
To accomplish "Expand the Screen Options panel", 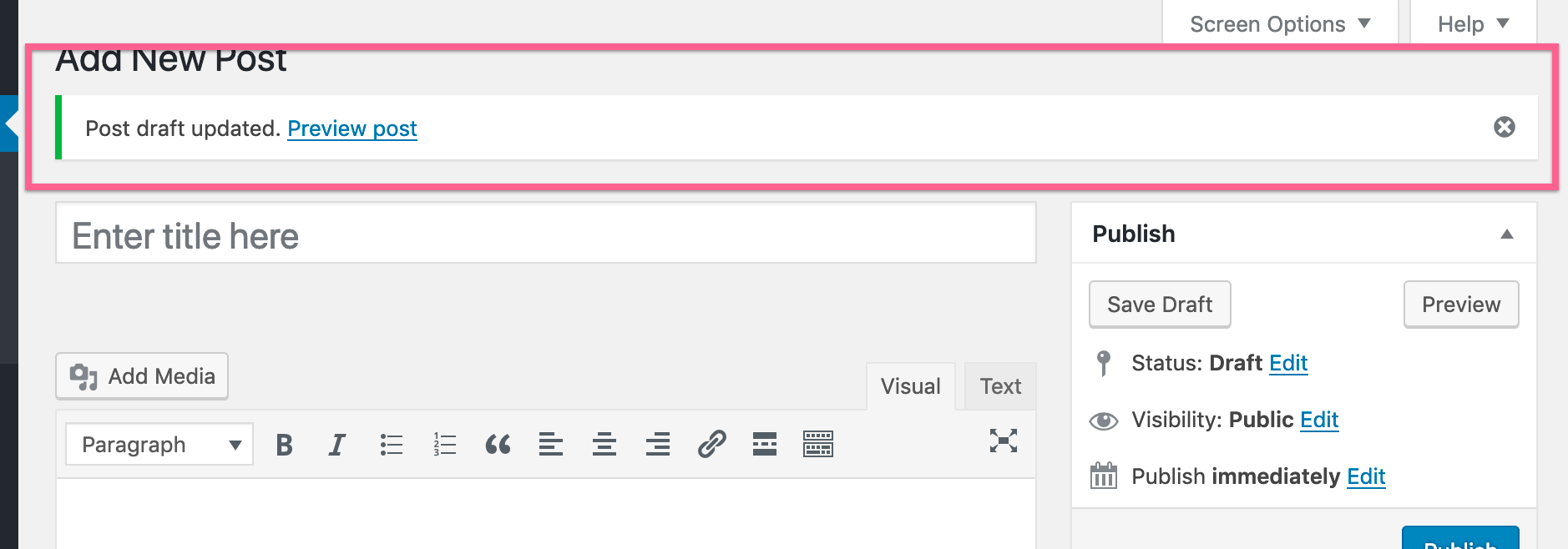I will click(1279, 23).
